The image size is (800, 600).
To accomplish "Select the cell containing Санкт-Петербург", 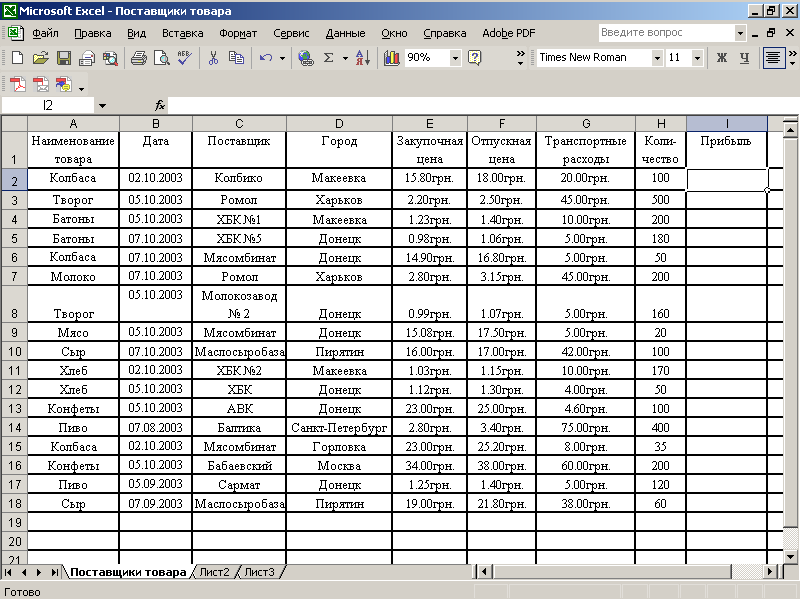I will (x=339, y=428).
